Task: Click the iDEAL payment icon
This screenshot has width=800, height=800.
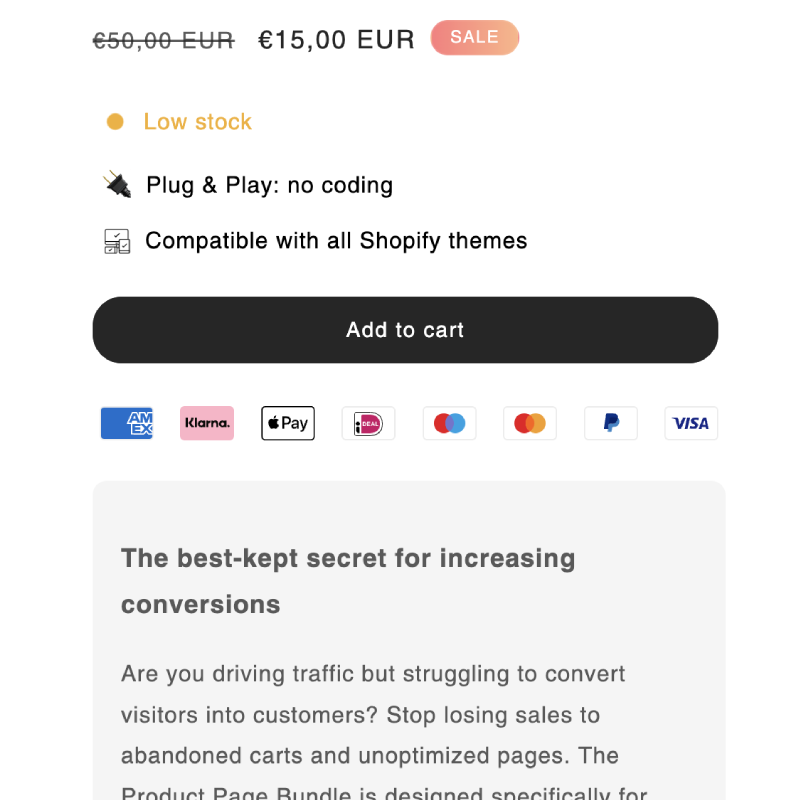Action: [x=368, y=423]
